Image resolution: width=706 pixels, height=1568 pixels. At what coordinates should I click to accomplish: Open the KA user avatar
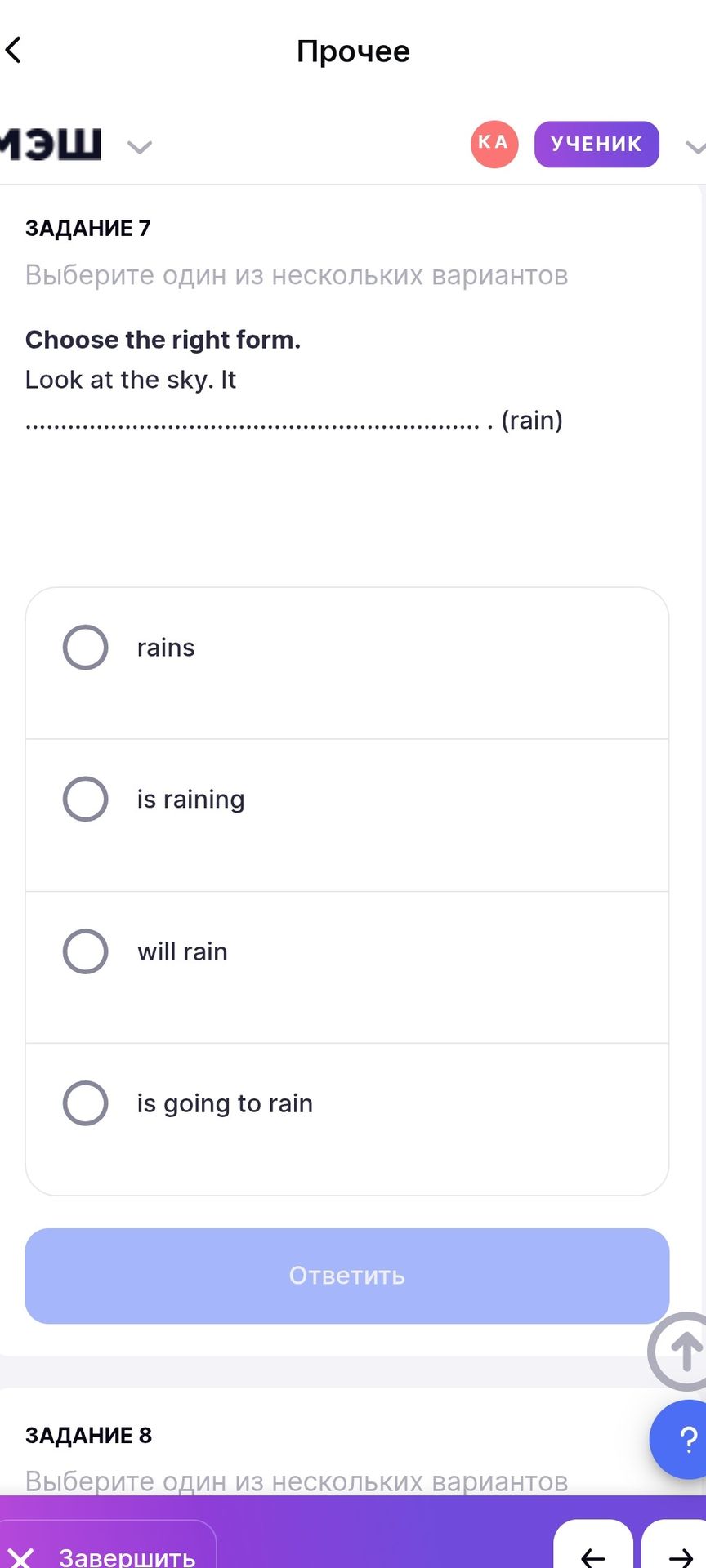(x=494, y=145)
